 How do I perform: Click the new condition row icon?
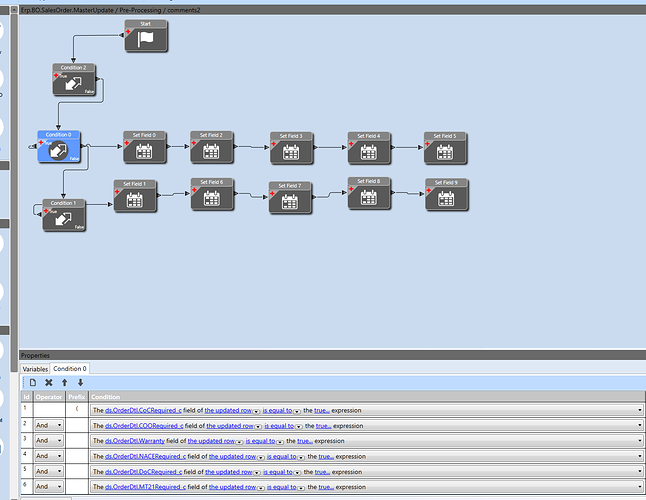click(33, 383)
